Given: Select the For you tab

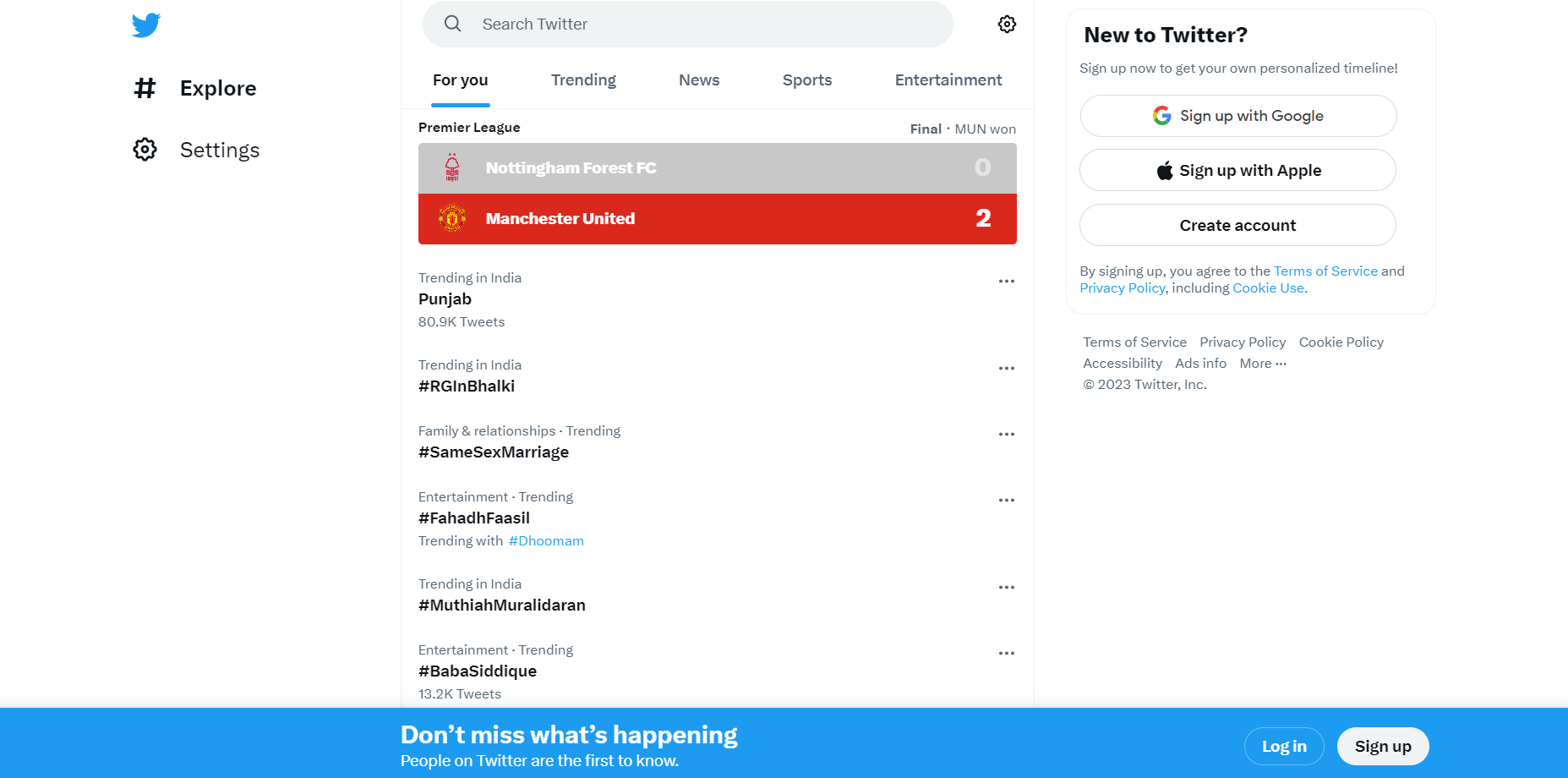Looking at the screenshot, I should pos(461,80).
